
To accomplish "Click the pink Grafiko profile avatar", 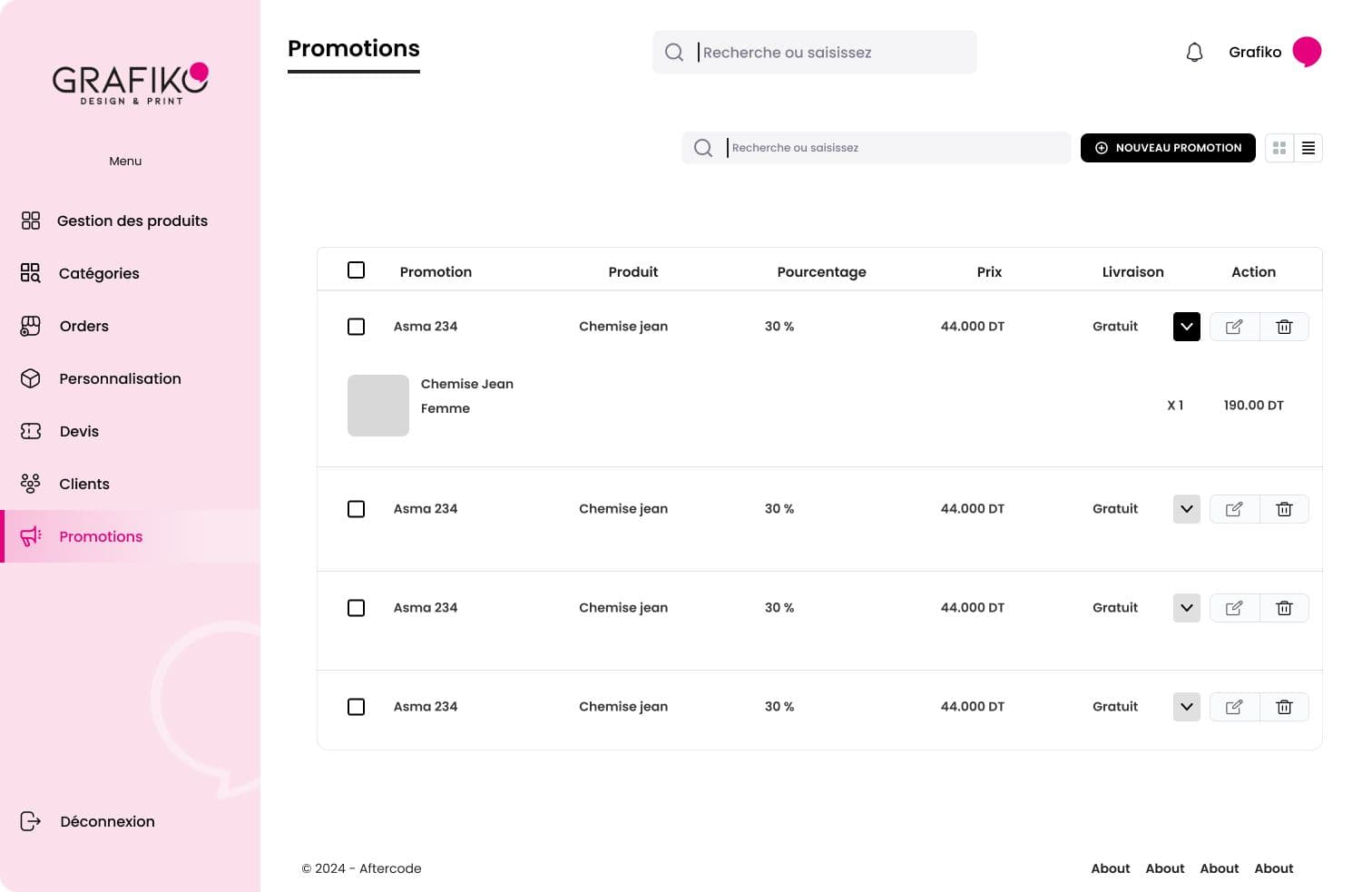I will click(x=1307, y=52).
